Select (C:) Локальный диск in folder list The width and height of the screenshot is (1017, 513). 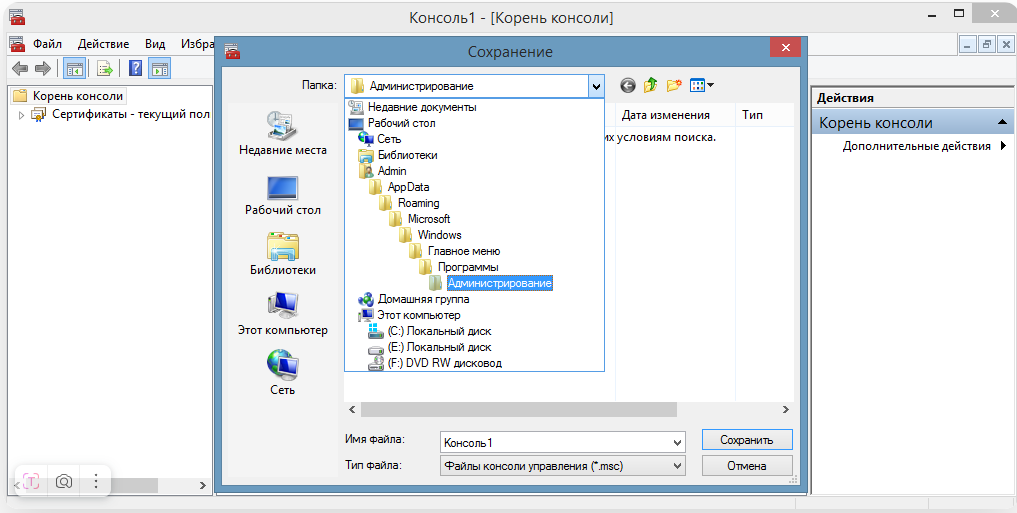(439, 331)
